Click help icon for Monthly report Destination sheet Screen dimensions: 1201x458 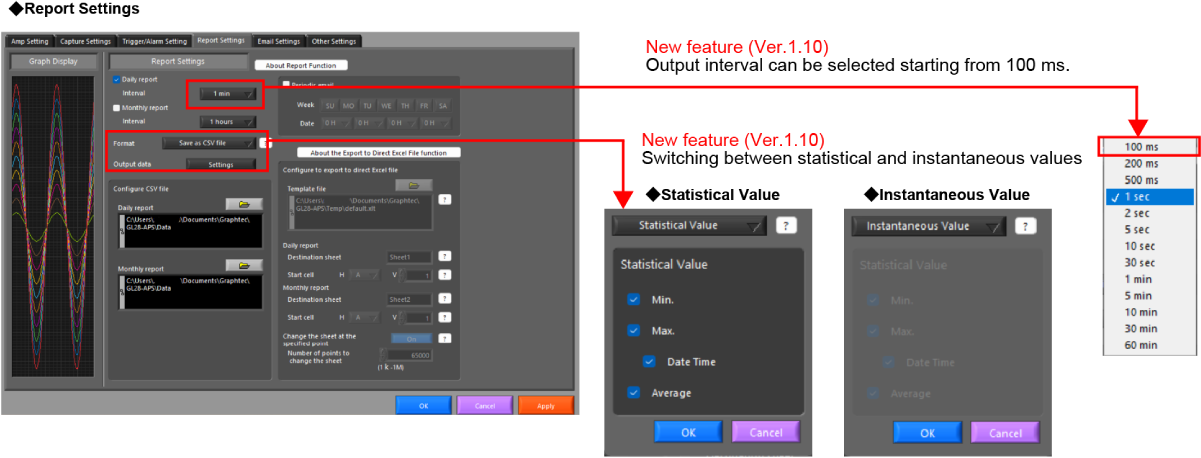pyautogui.click(x=444, y=299)
